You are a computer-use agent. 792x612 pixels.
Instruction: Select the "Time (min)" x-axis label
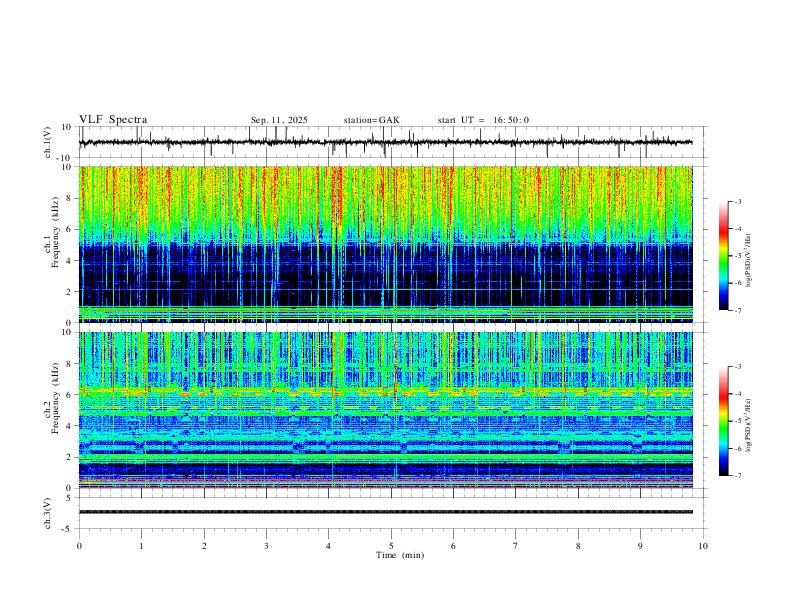(x=400, y=555)
